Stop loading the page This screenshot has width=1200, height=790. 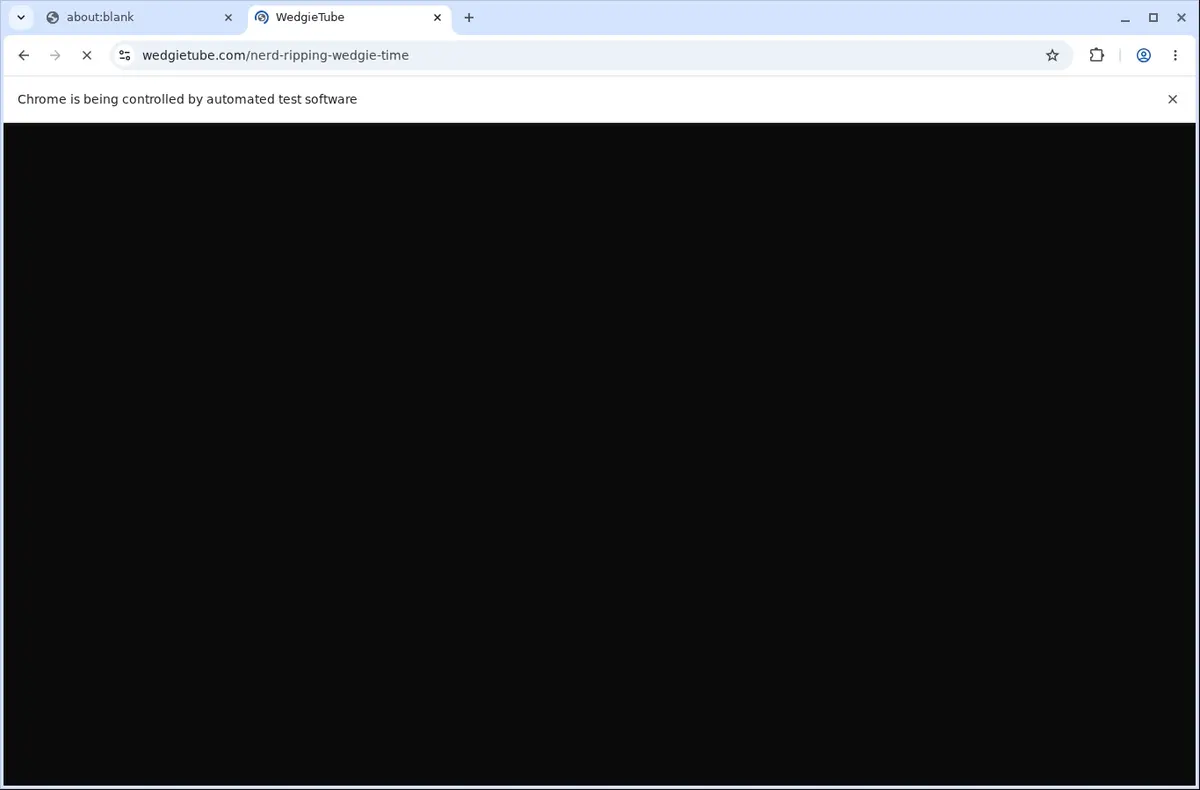pos(86,55)
